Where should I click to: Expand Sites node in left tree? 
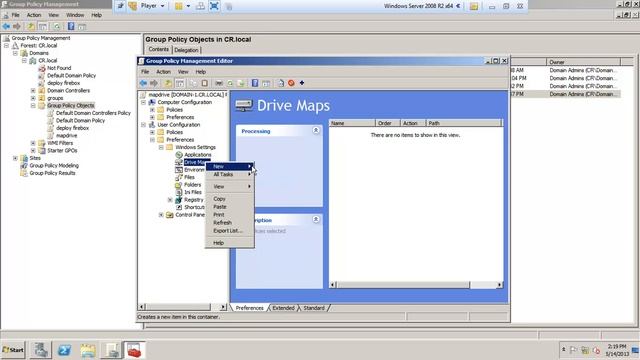[x=16, y=158]
